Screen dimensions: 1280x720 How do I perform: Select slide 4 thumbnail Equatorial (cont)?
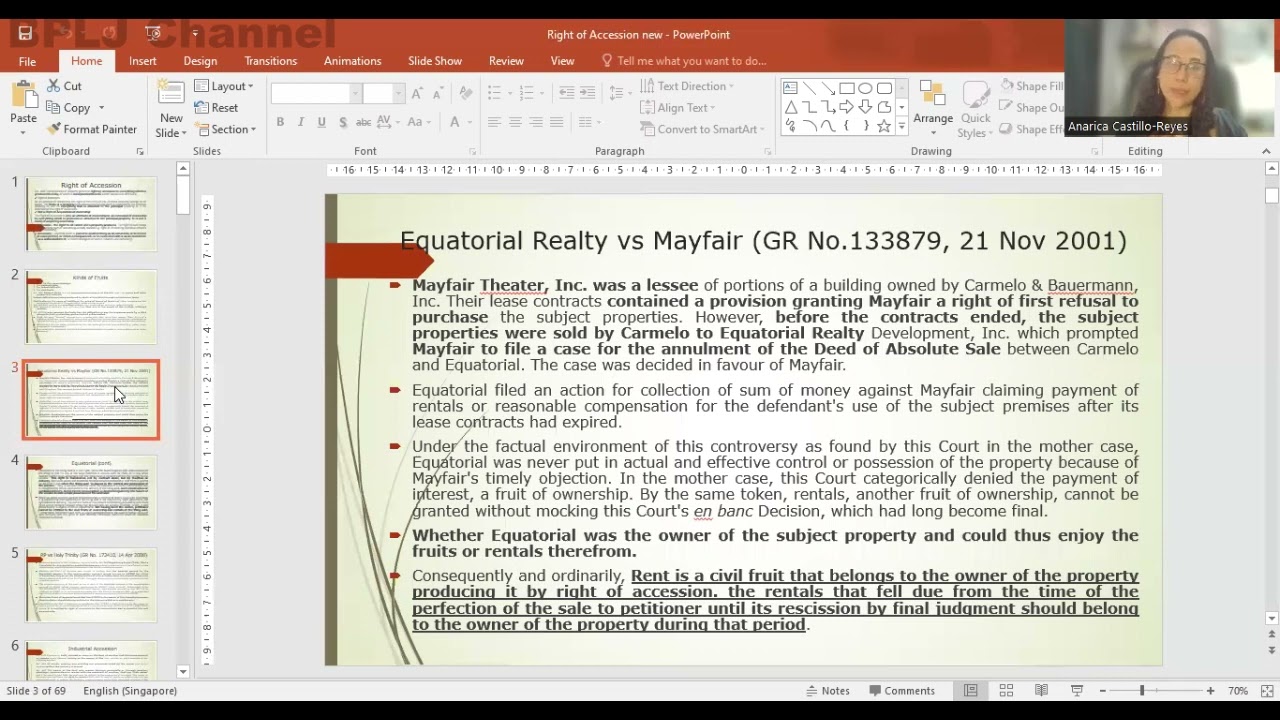91,492
